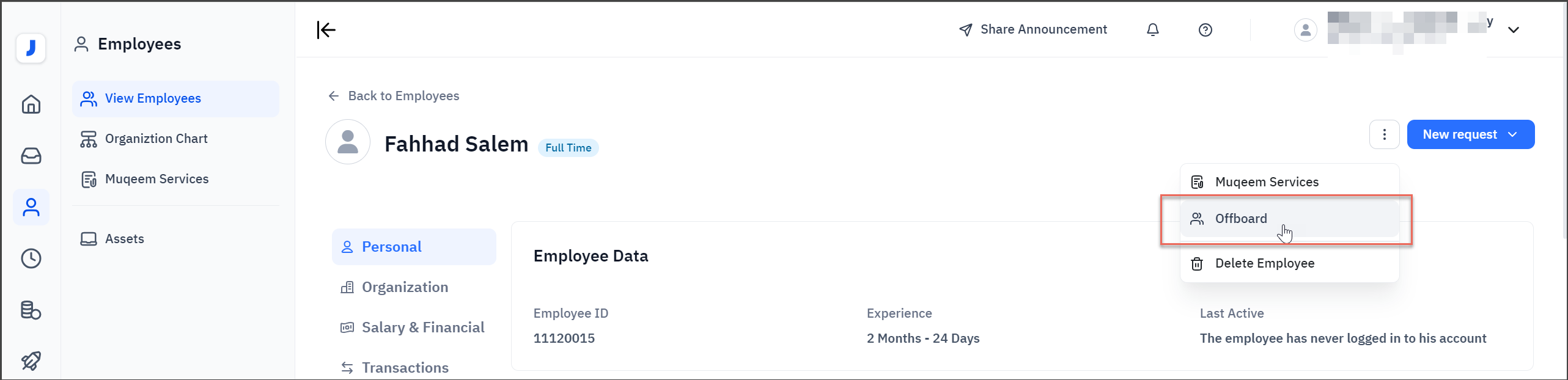Open the help question mark icon
1568x380 pixels.
click(1205, 29)
